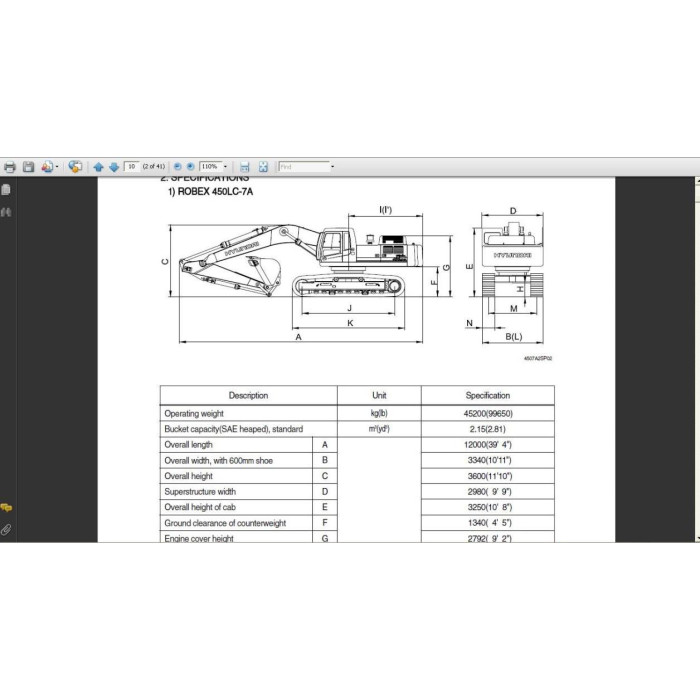
Task: Click dimension label 'D' above rear view
Action: tap(513, 211)
